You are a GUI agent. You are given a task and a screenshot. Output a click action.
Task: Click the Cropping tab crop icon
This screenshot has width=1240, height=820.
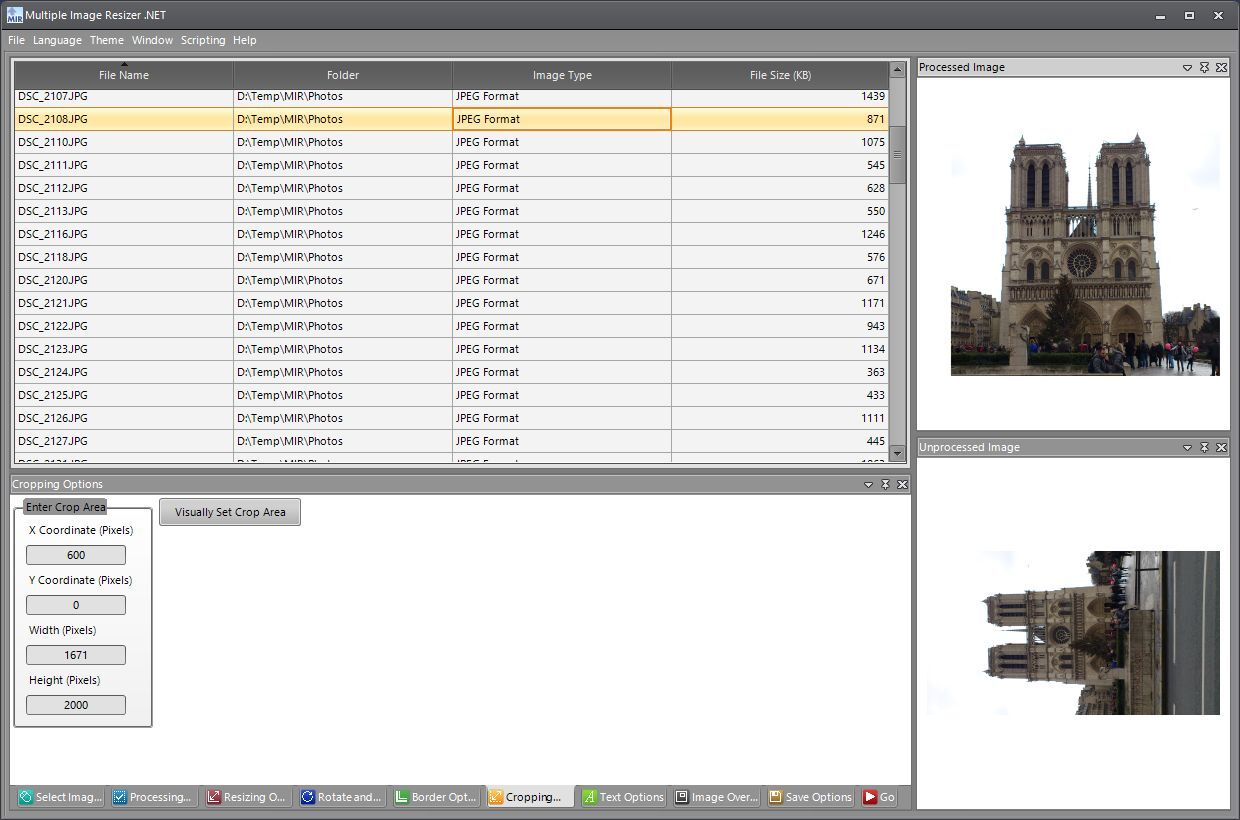click(x=494, y=797)
